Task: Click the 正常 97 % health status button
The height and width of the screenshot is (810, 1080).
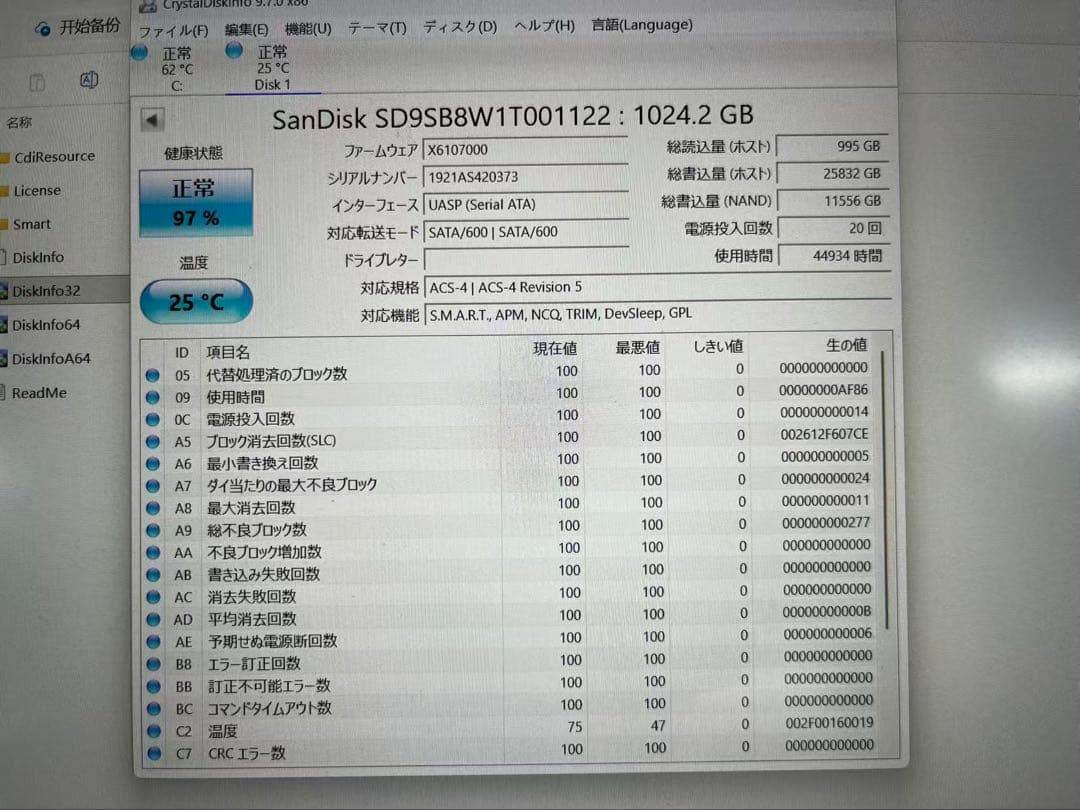Action: pos(196,203)
